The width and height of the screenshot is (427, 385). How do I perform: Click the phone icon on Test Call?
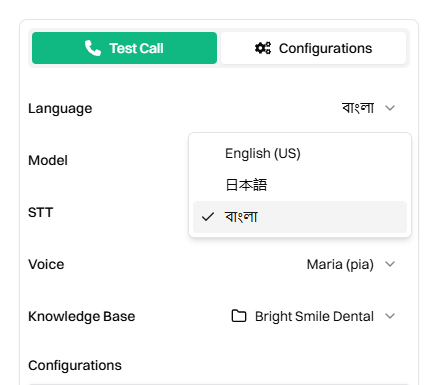click(x=93, y=48)
